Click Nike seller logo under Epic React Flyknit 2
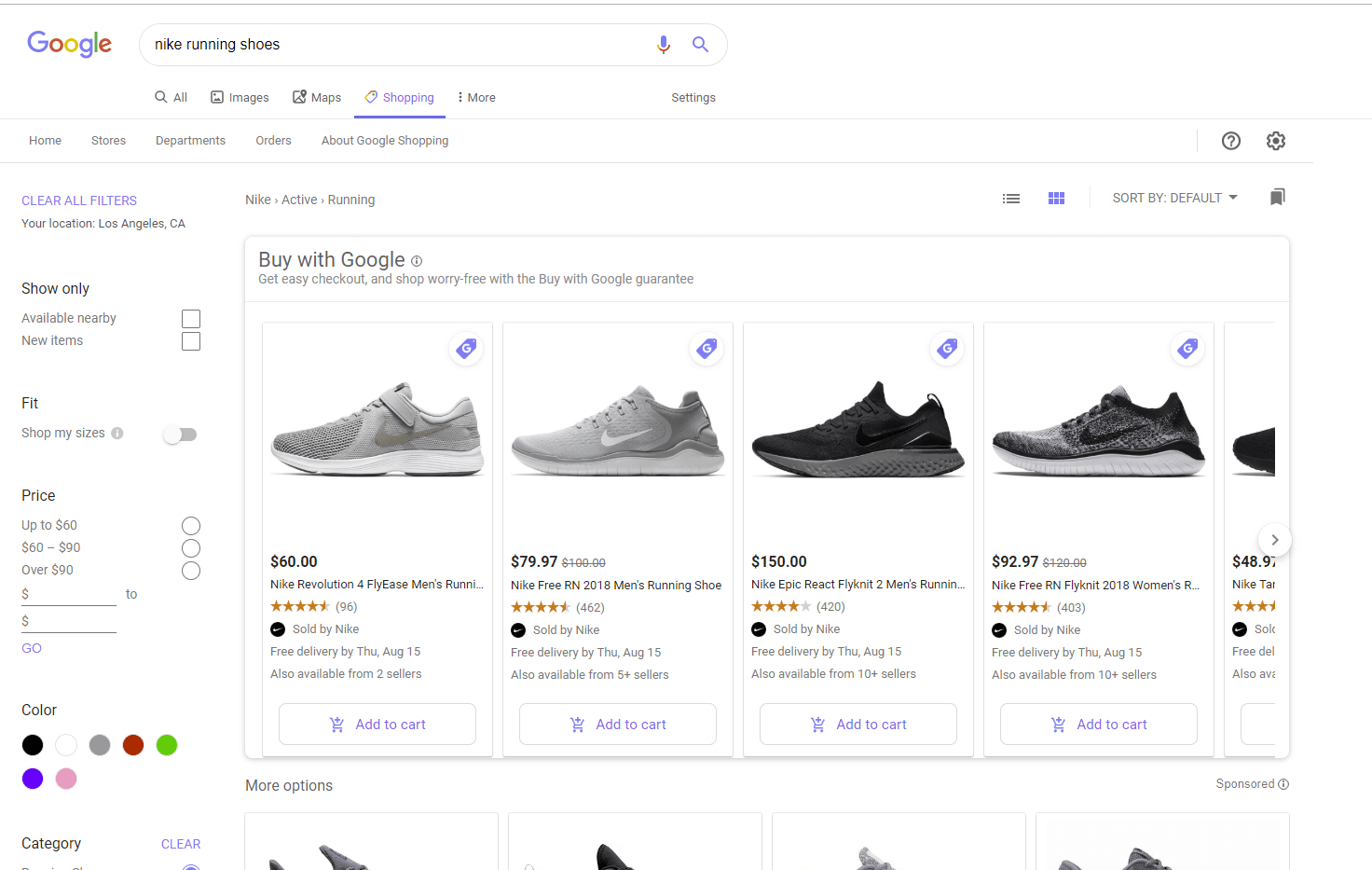This screenshot has height=870, width=1372. pyautogui.click(x=759, y=629)
